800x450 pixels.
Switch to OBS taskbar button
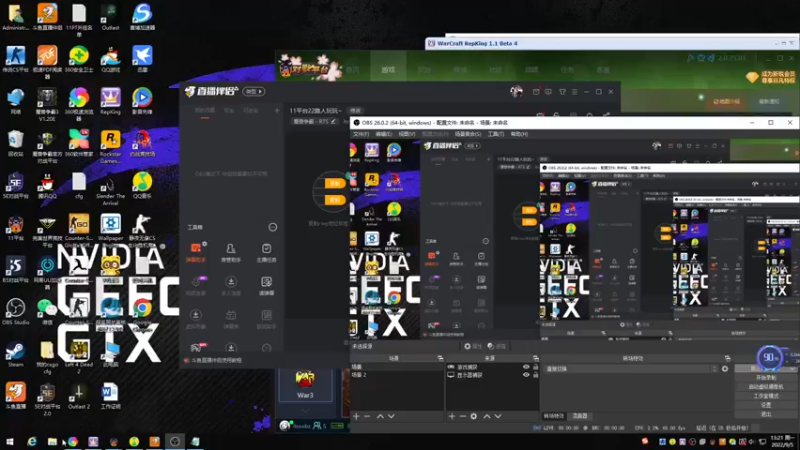(175, 441)
